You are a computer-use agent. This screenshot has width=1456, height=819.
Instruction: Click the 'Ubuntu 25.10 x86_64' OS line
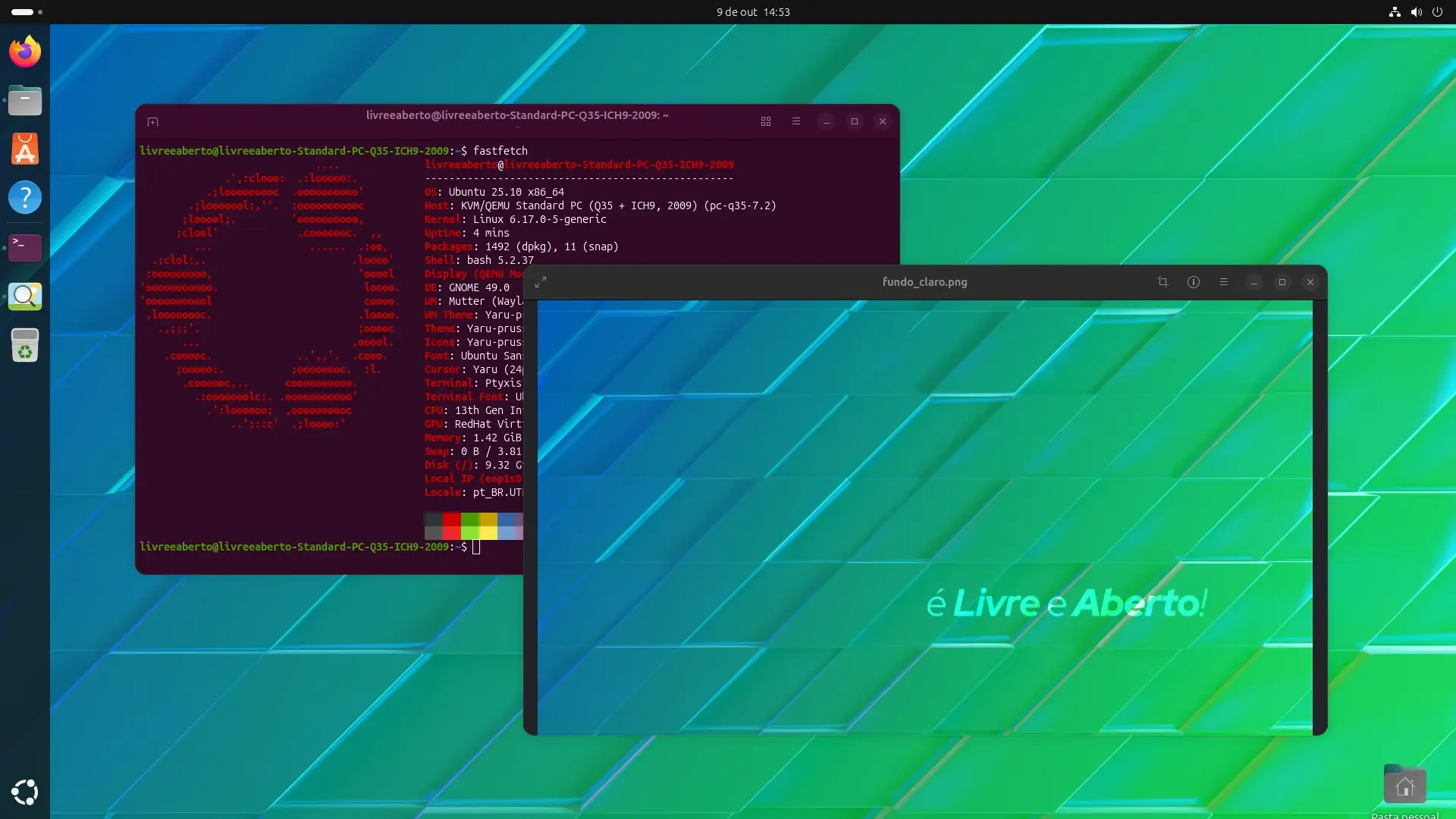click(494, 192)
